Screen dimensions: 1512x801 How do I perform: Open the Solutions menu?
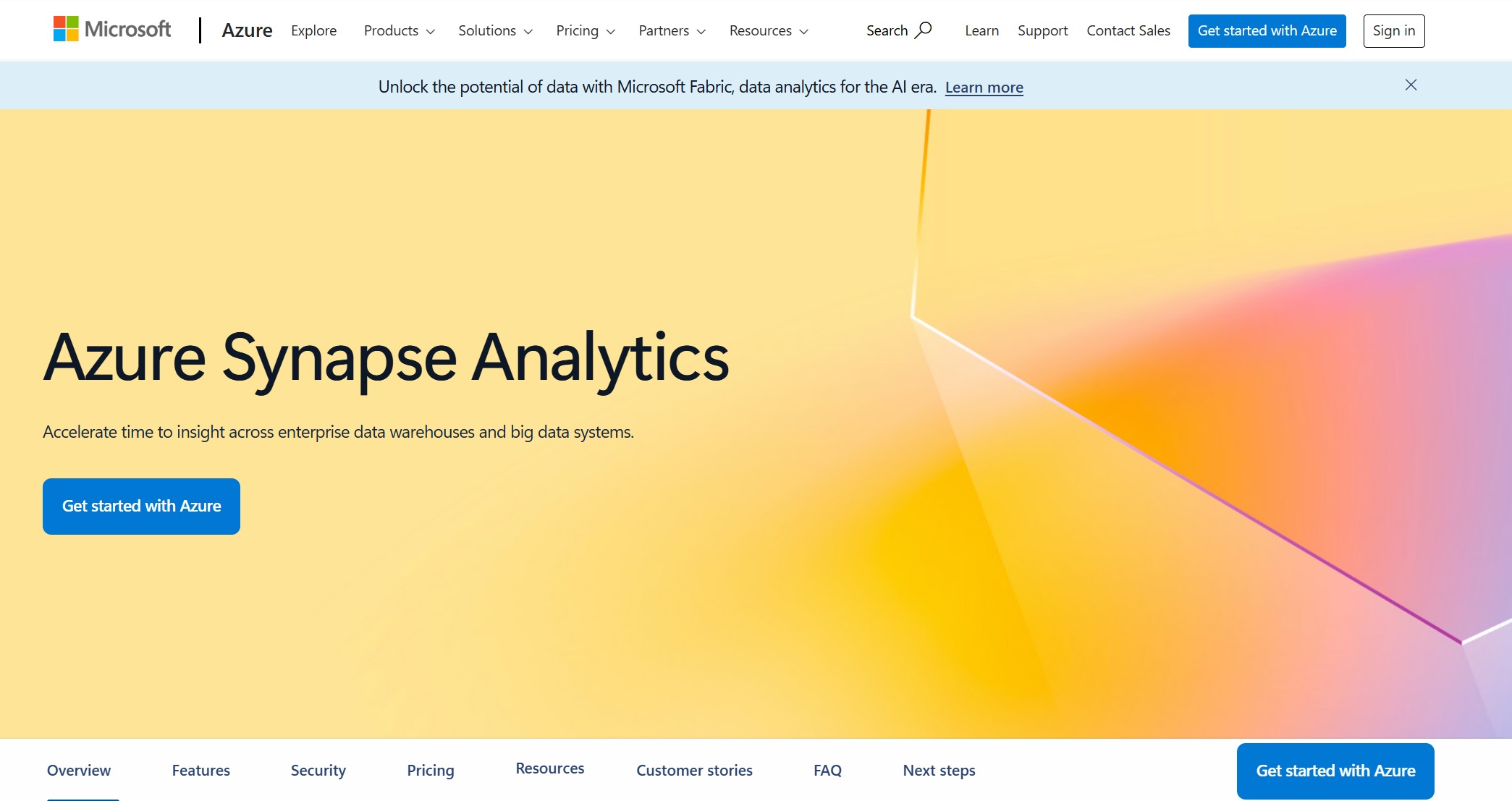pyautogui.click(x=494, y=30)
